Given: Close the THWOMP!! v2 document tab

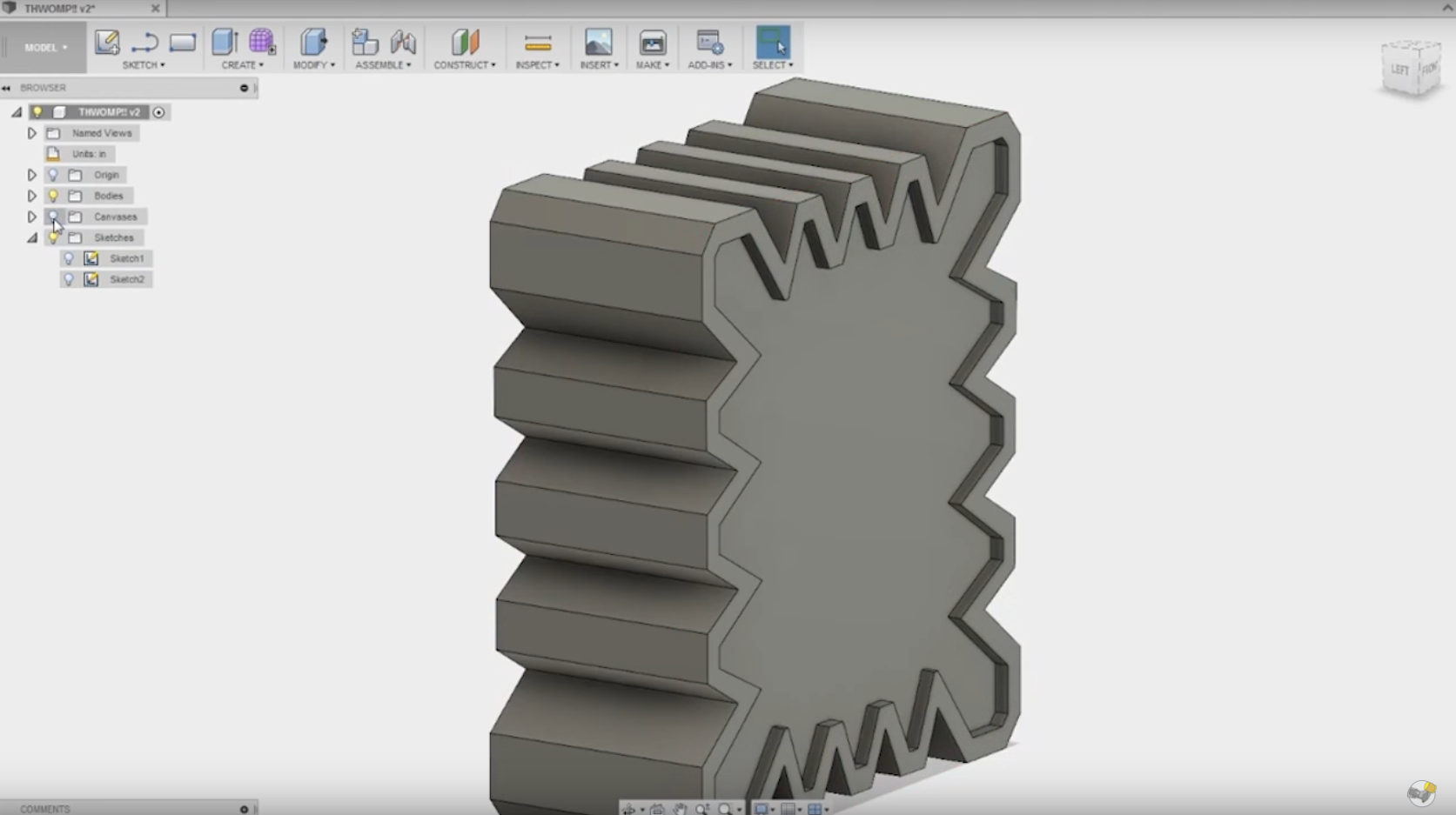Looking at the screenshot, I should tap(155, 9).
